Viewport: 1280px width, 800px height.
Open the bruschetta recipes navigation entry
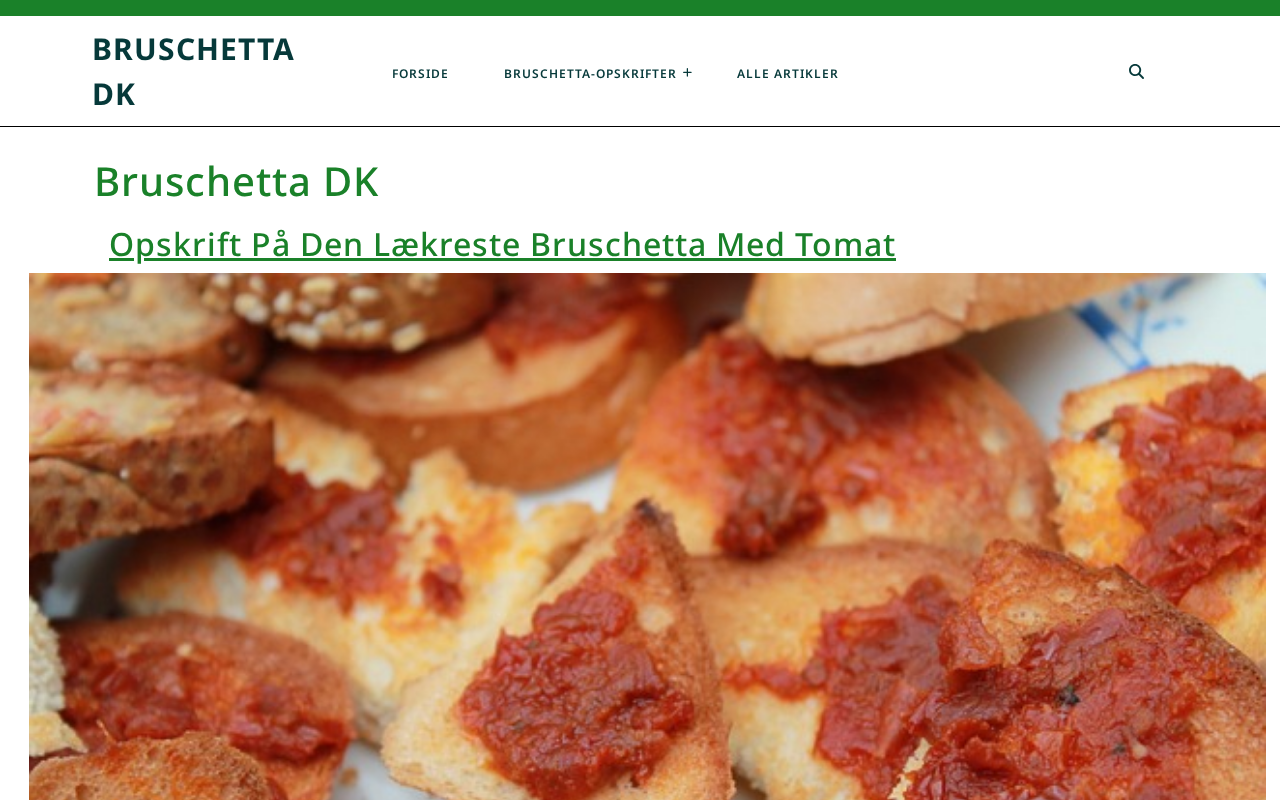(x=590, y=74)
